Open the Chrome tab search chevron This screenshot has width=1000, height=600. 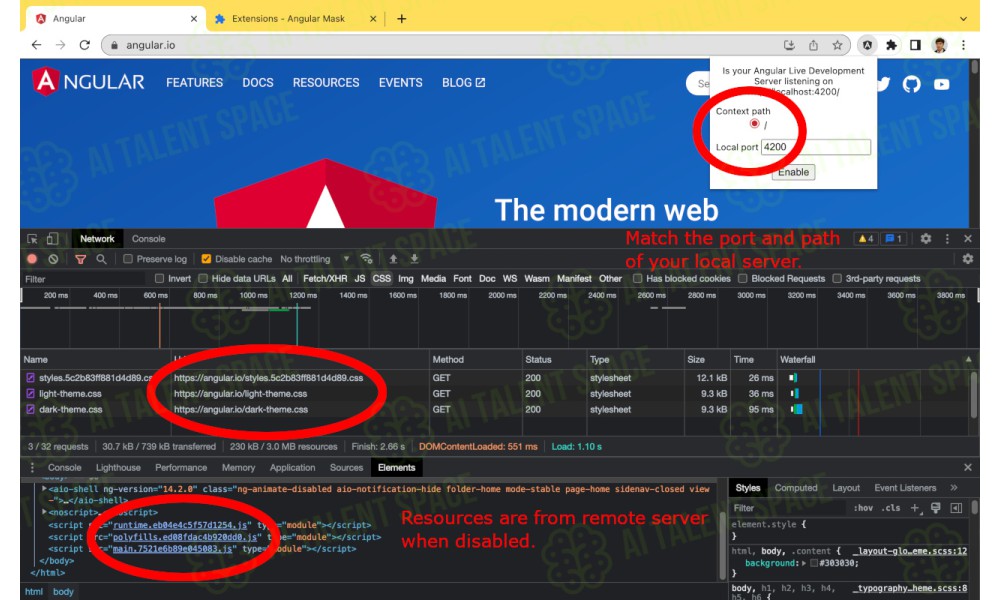(963, 19)
